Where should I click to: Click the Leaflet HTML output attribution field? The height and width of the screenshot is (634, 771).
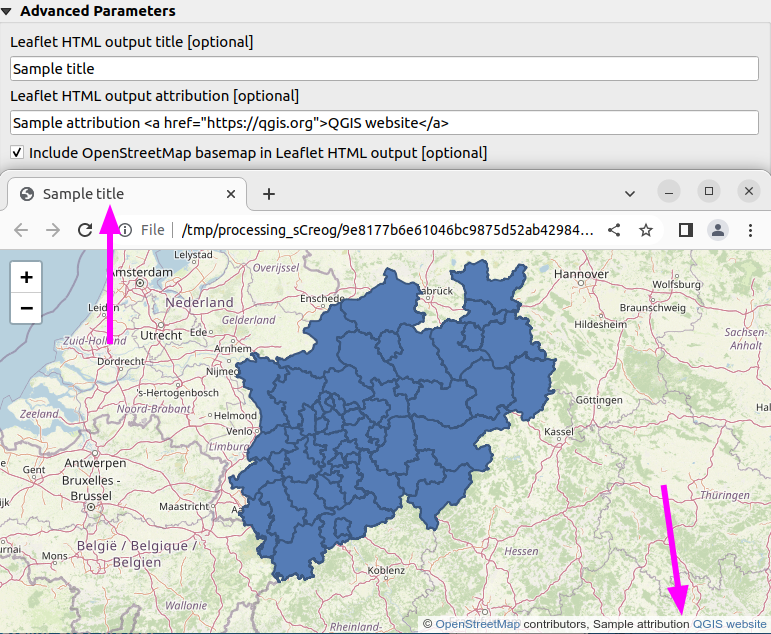click(384, 123)
